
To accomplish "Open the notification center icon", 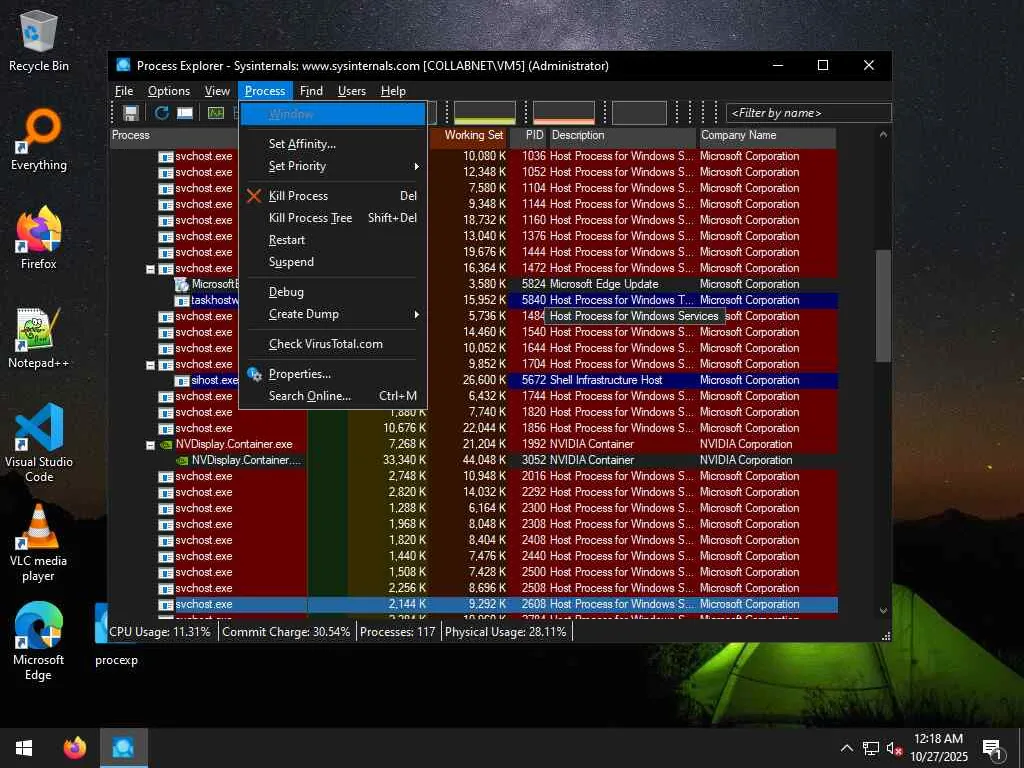I will pyautogui.click(x=993, y=748).
